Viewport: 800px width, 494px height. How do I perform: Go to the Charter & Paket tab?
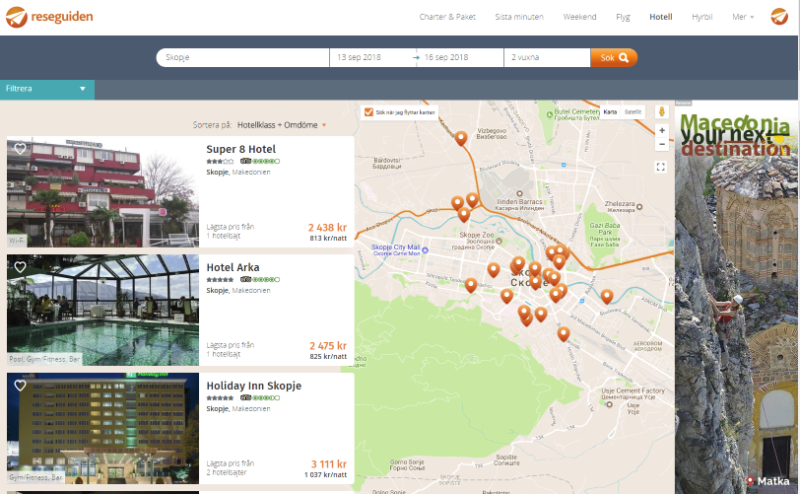pos(447,17)
